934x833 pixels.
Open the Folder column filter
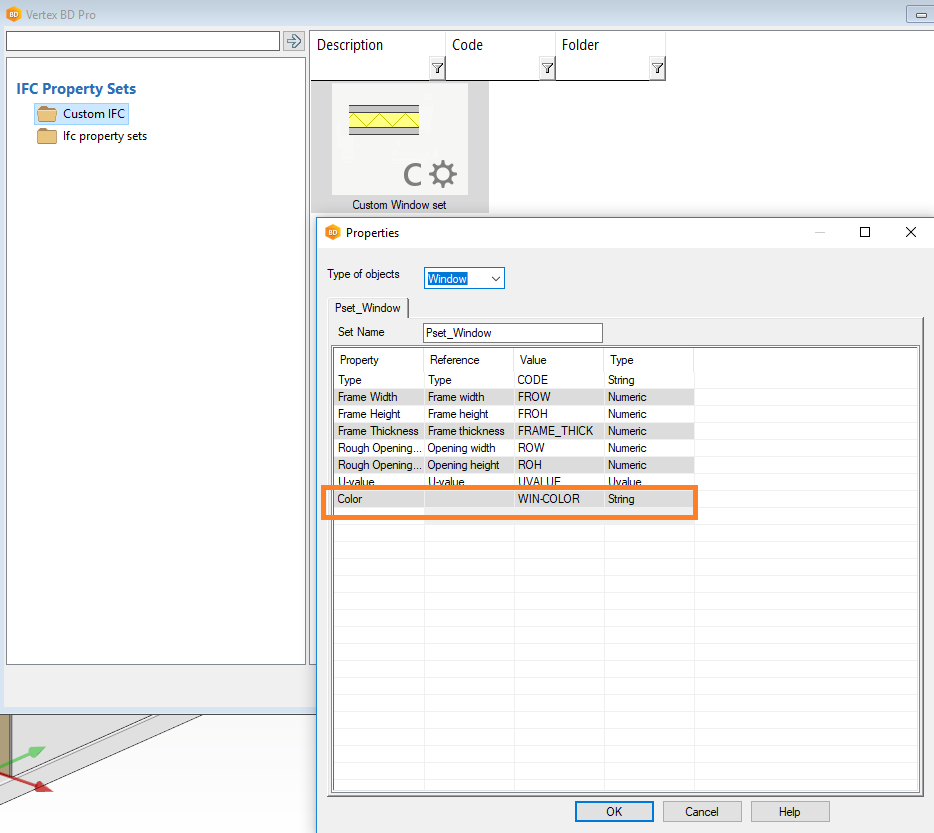coord(657,68)
